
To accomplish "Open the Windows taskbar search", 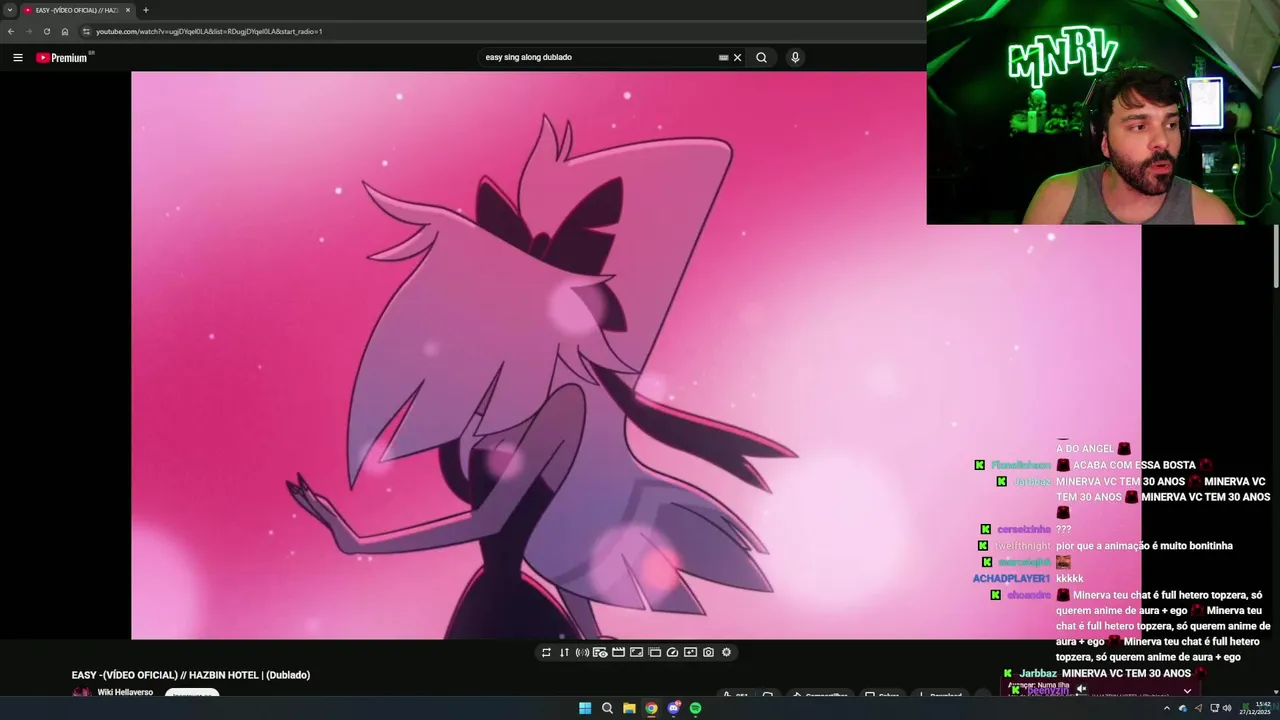I will pos(607,708).
